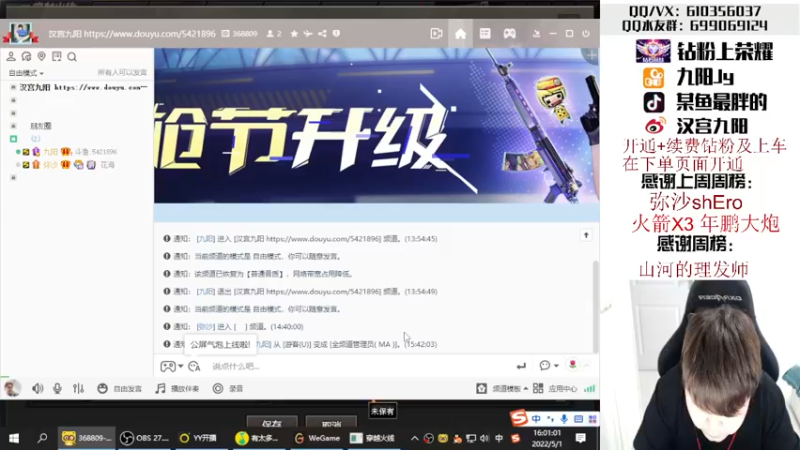800x450 pixels.
Task: Open the audio mixer sliders icon
Action: (x=78, y=389)
